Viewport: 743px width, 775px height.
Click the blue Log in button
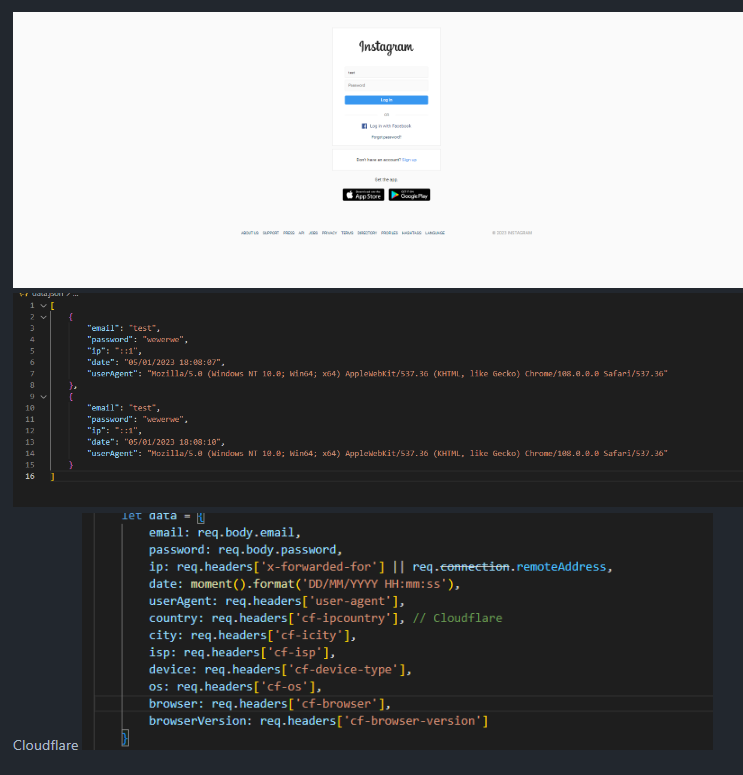[x=386, y=100]
